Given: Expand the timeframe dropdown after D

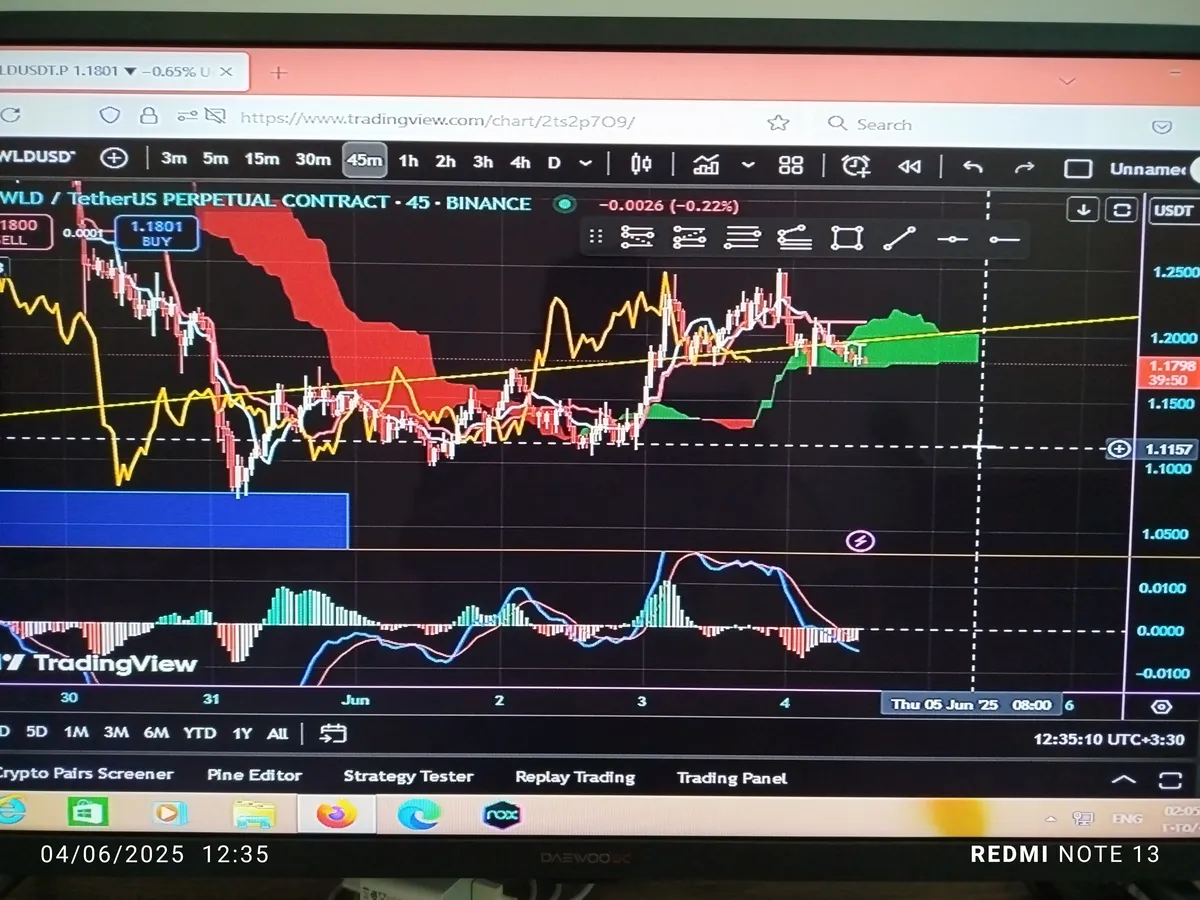Looking at the screenshot, I should (586, 162).
